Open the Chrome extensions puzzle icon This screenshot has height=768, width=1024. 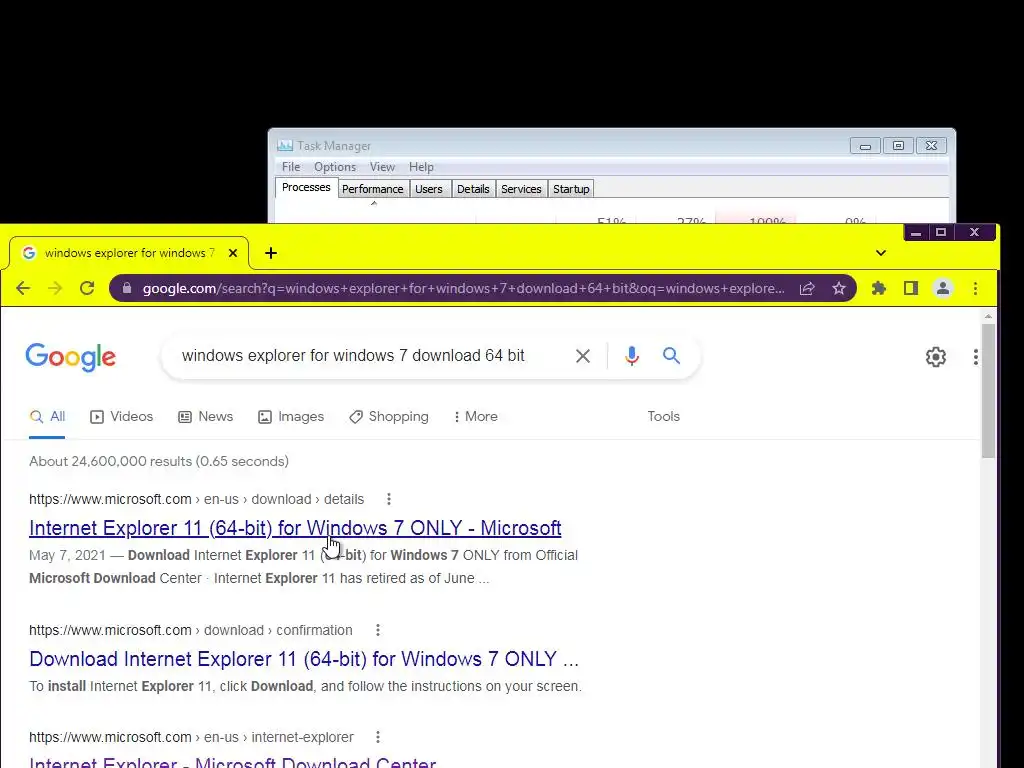pyautogui.click(x=879, y=288)
